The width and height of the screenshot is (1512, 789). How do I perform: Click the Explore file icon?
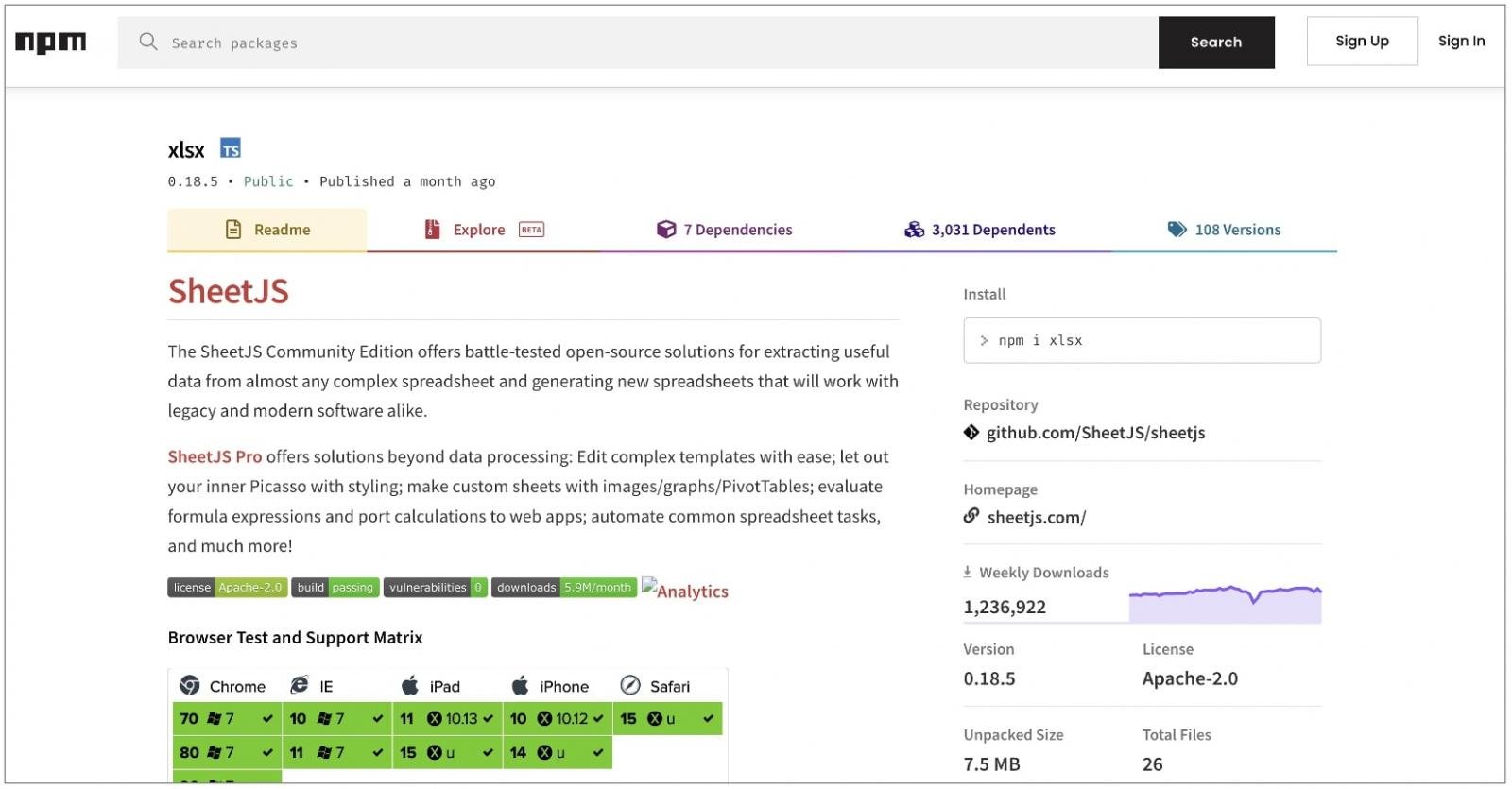(x=433, y=230)
